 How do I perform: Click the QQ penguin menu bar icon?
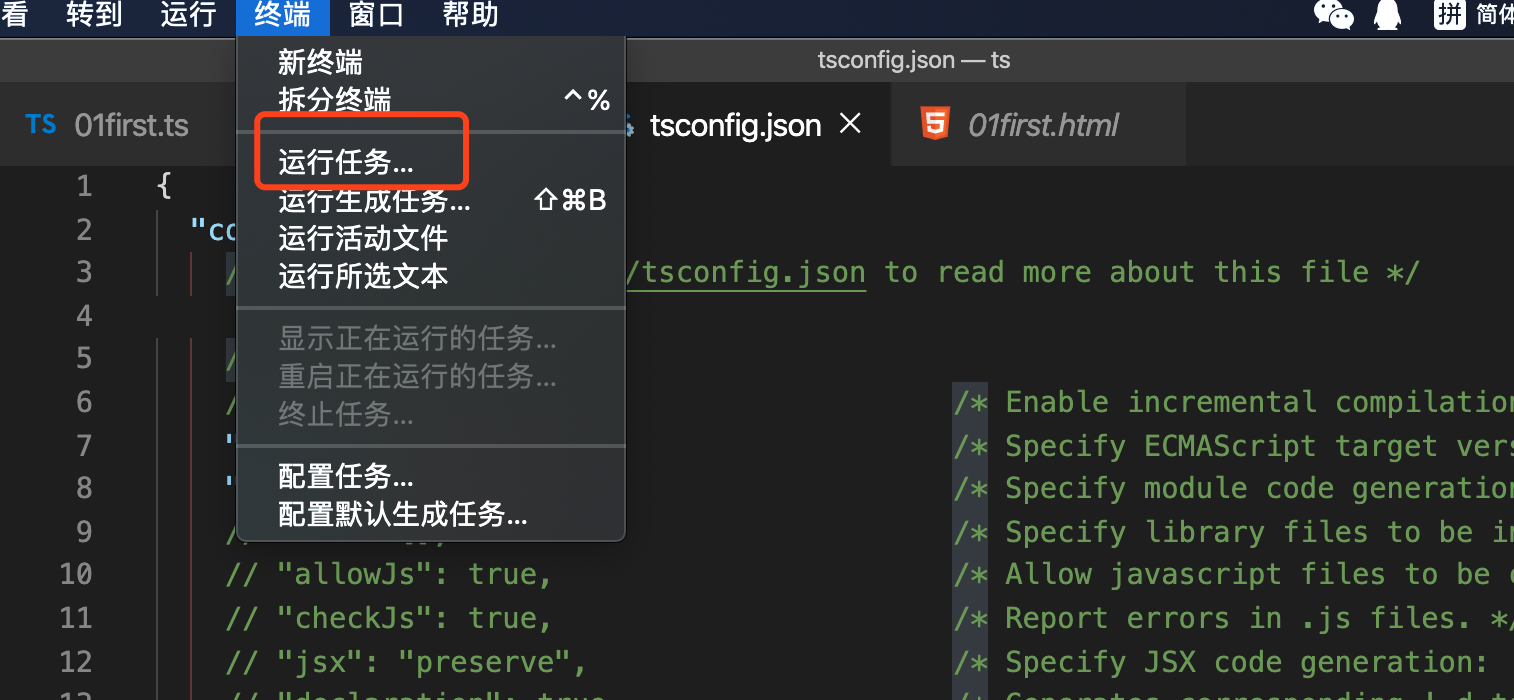point(1386,14)
